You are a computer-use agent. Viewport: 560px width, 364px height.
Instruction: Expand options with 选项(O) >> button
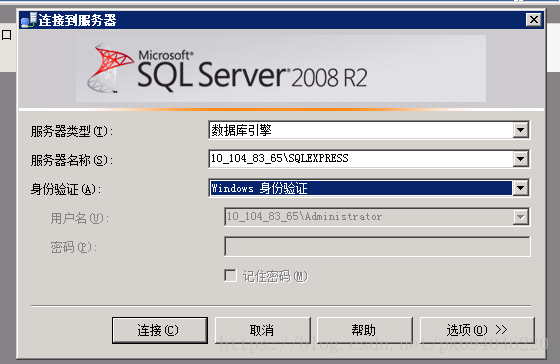(x=477, y=330)
